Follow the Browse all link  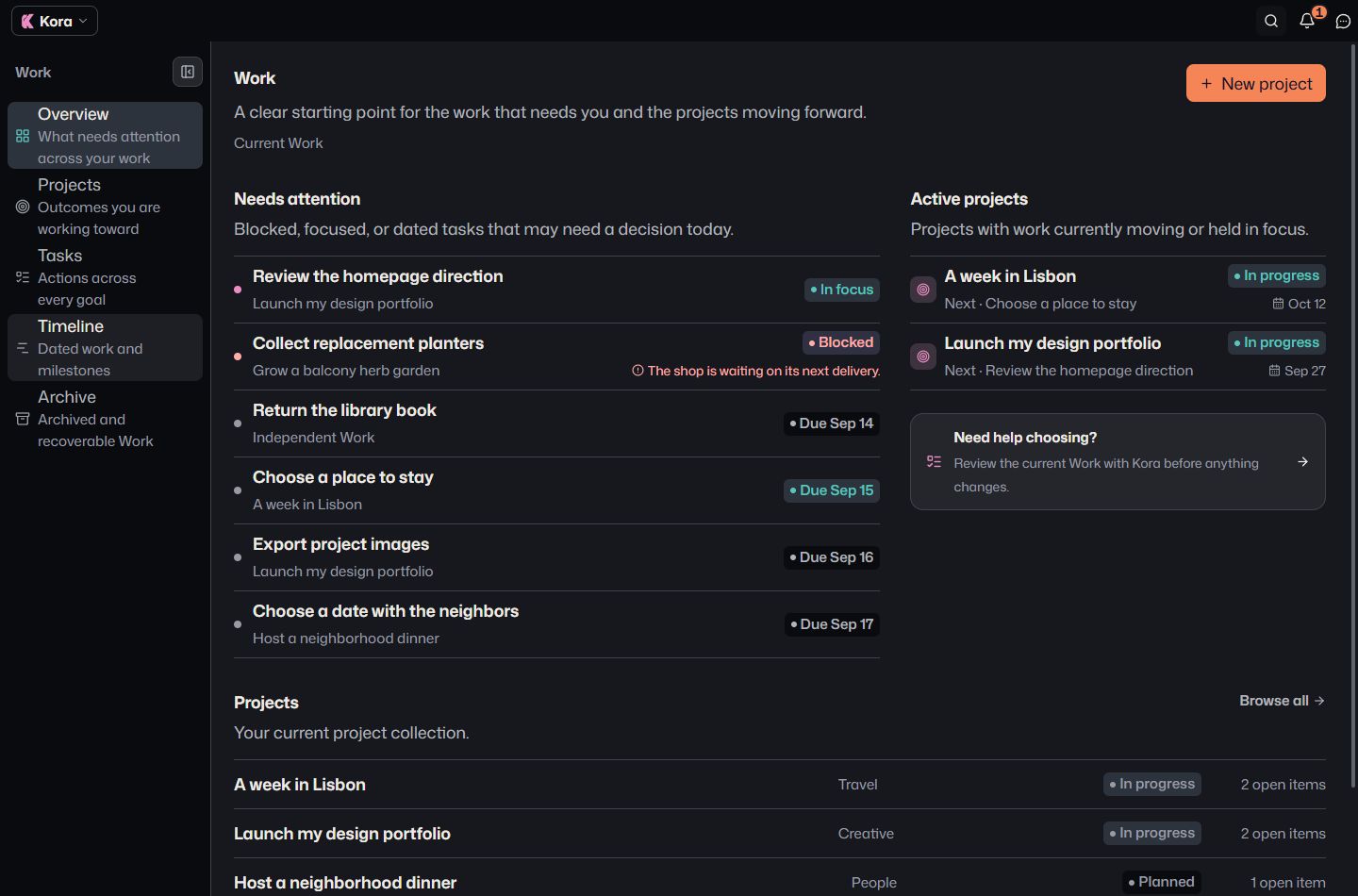1282,701
